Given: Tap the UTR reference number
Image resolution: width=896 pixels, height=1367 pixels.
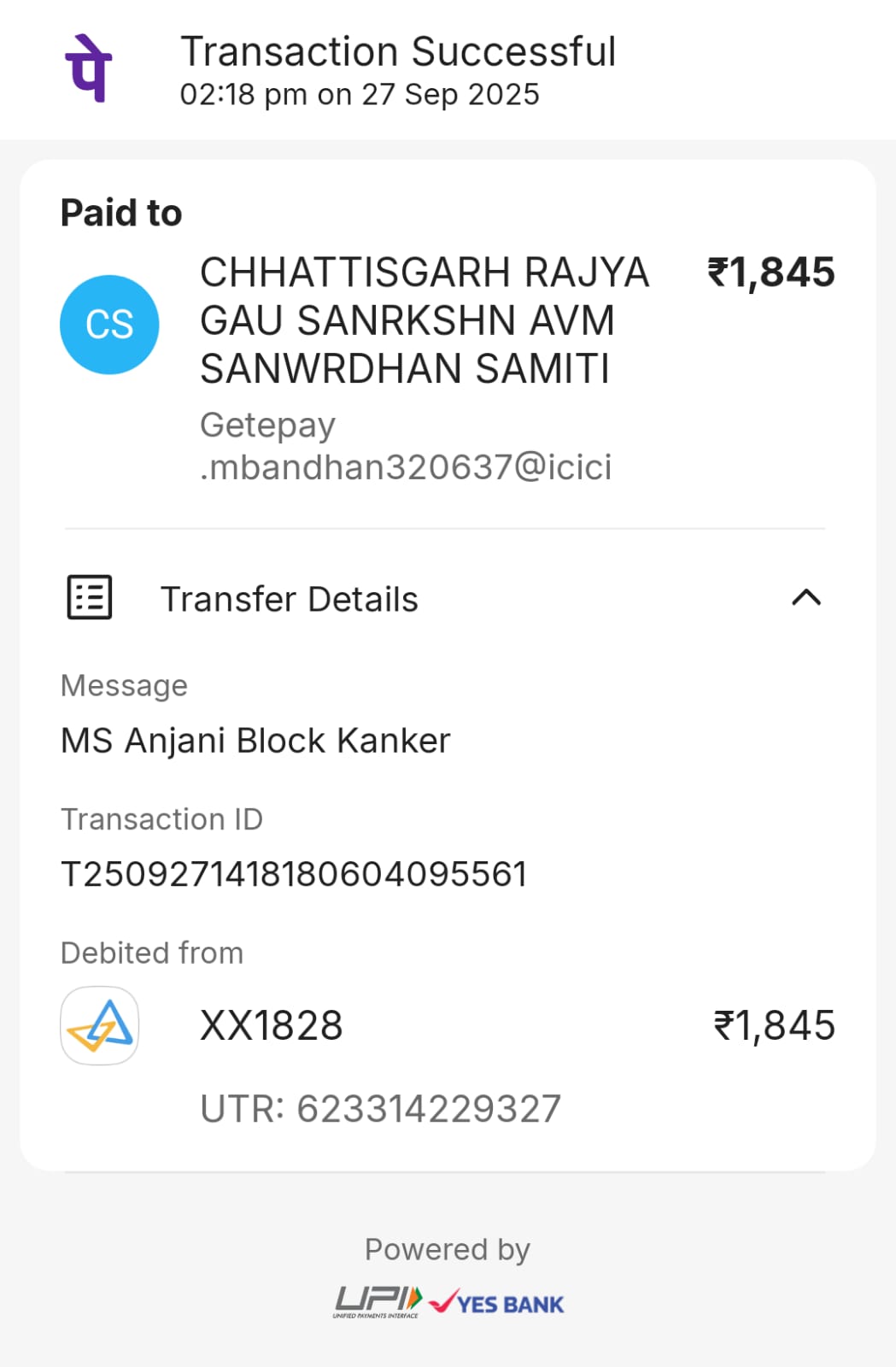Looking at the screenshot, I should pos(380,1109).
